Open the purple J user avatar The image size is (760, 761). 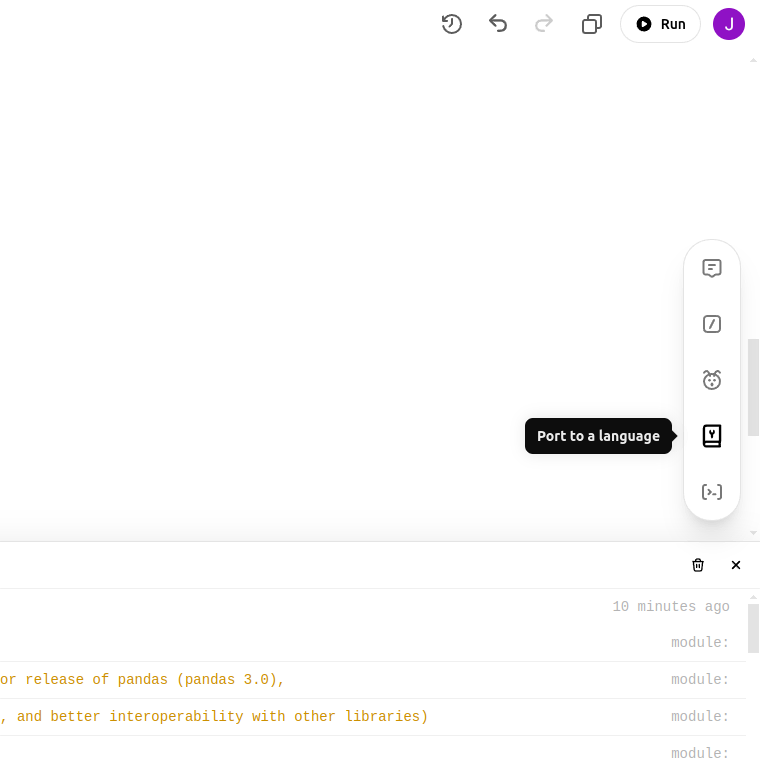(728, 24)
